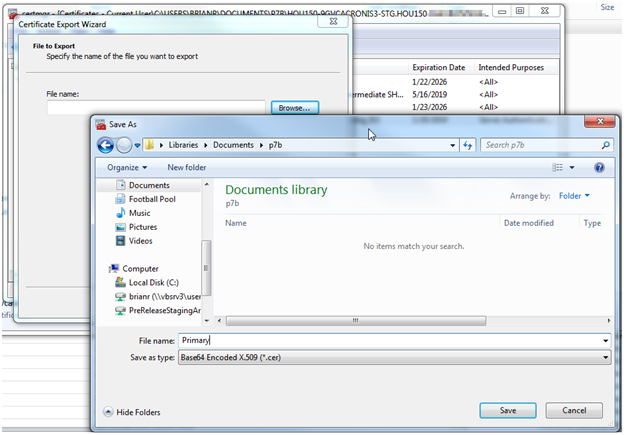Sort by Intended Purposes in certmgr window
This screenshot has height=435, width=624.
[511, 67]
